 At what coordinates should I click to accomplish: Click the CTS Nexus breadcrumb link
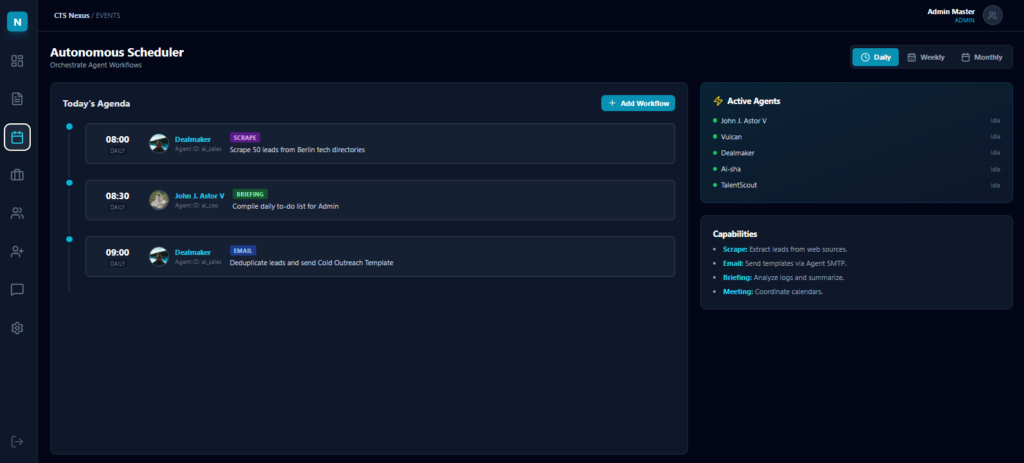[x=71, y=16]
